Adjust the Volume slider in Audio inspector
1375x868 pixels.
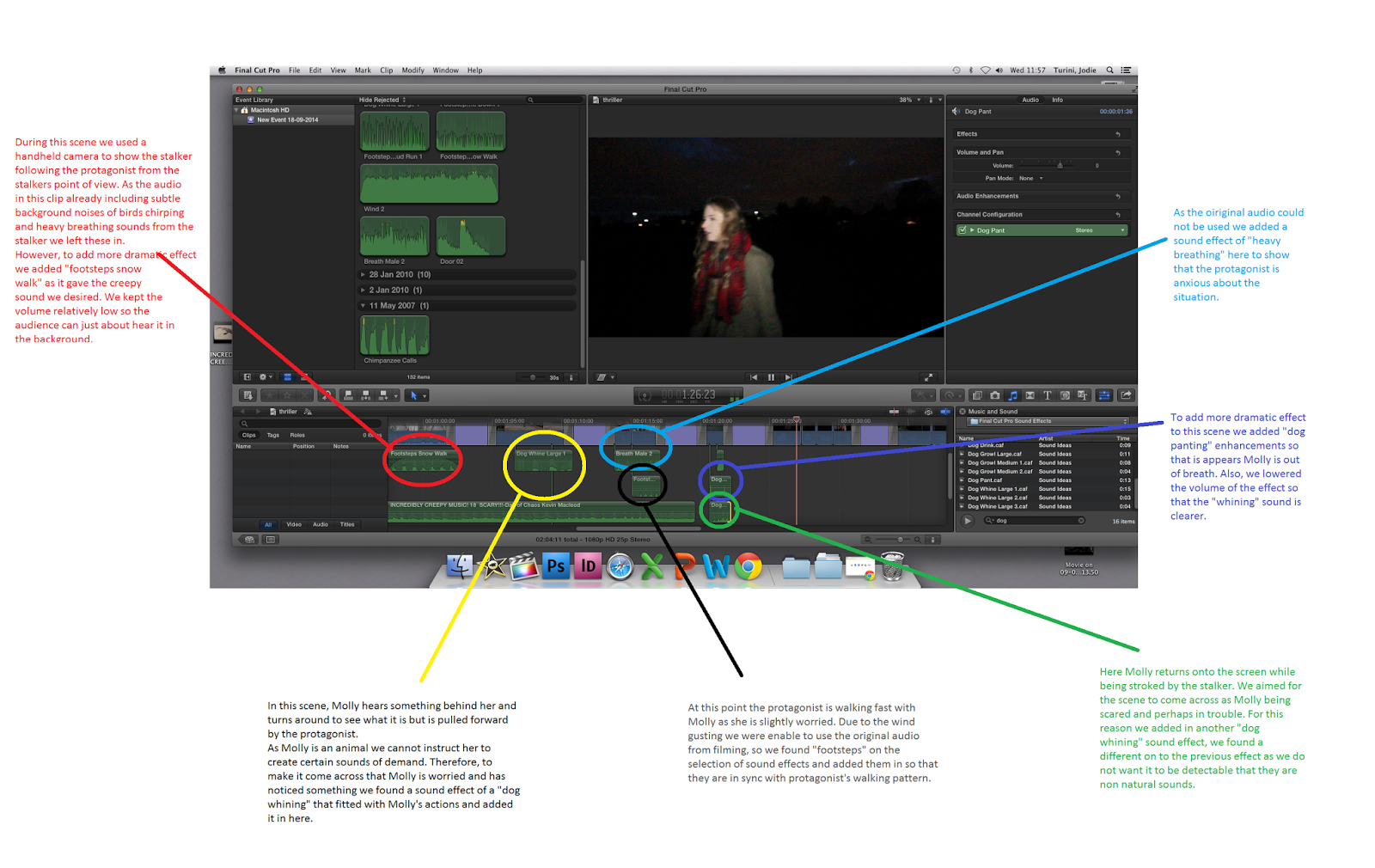1060,165
